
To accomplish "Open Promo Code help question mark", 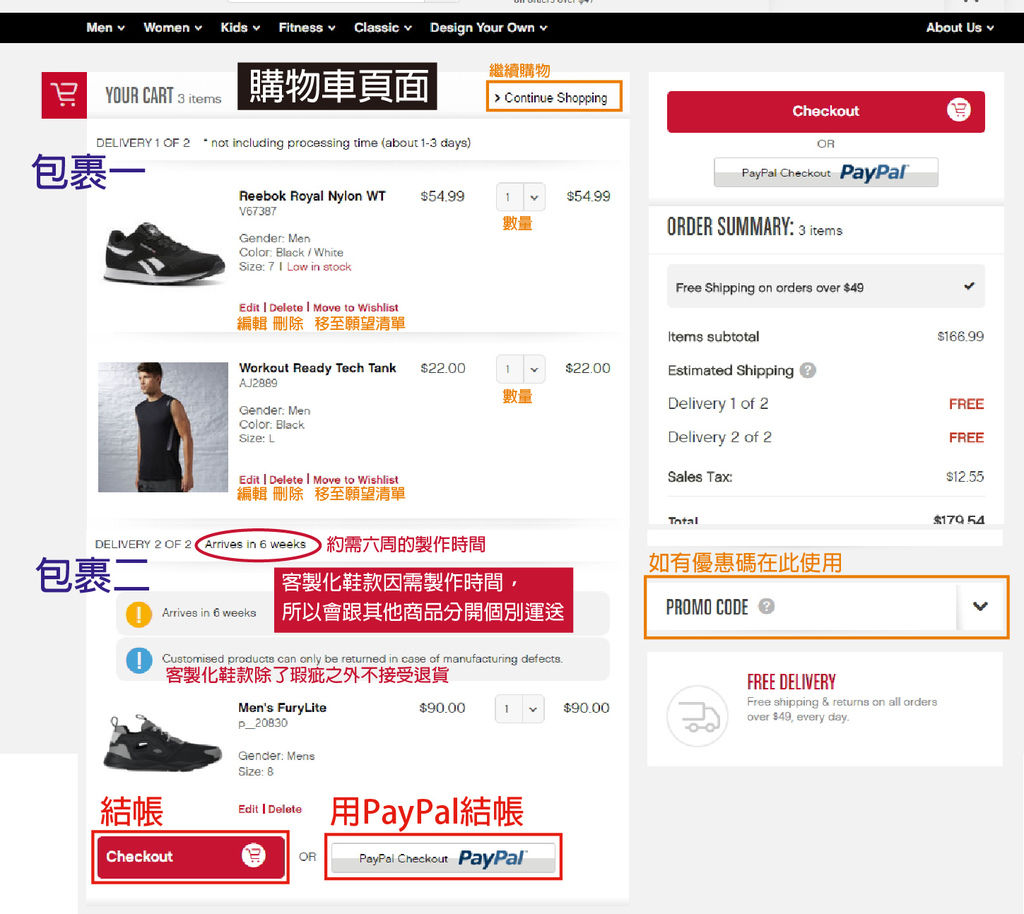I will pos(767,607).
